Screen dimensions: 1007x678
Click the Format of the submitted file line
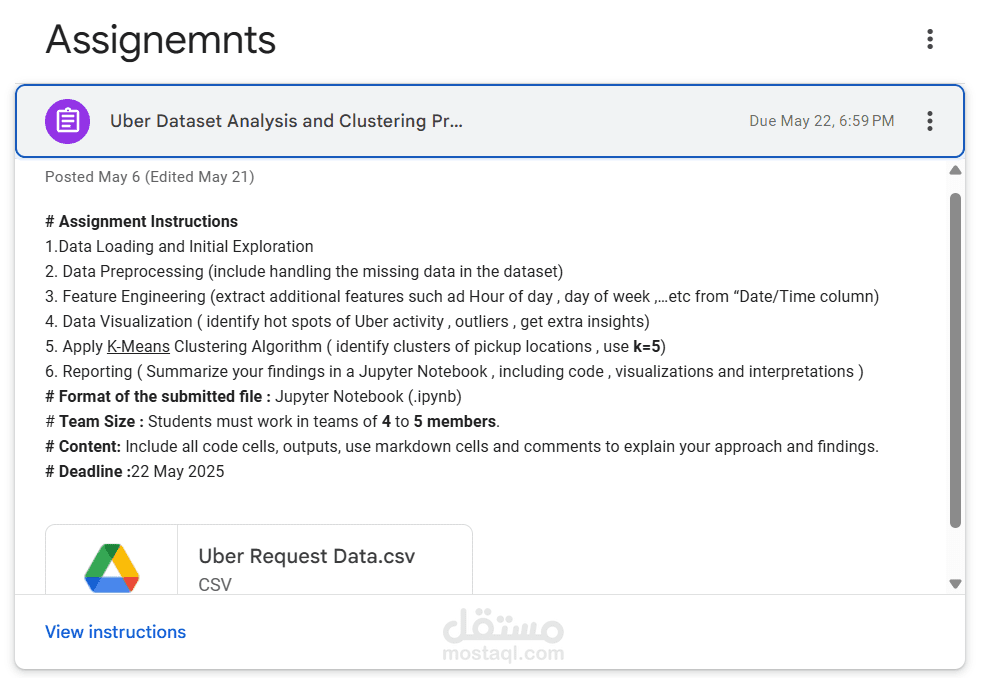[x=254, y=397]
